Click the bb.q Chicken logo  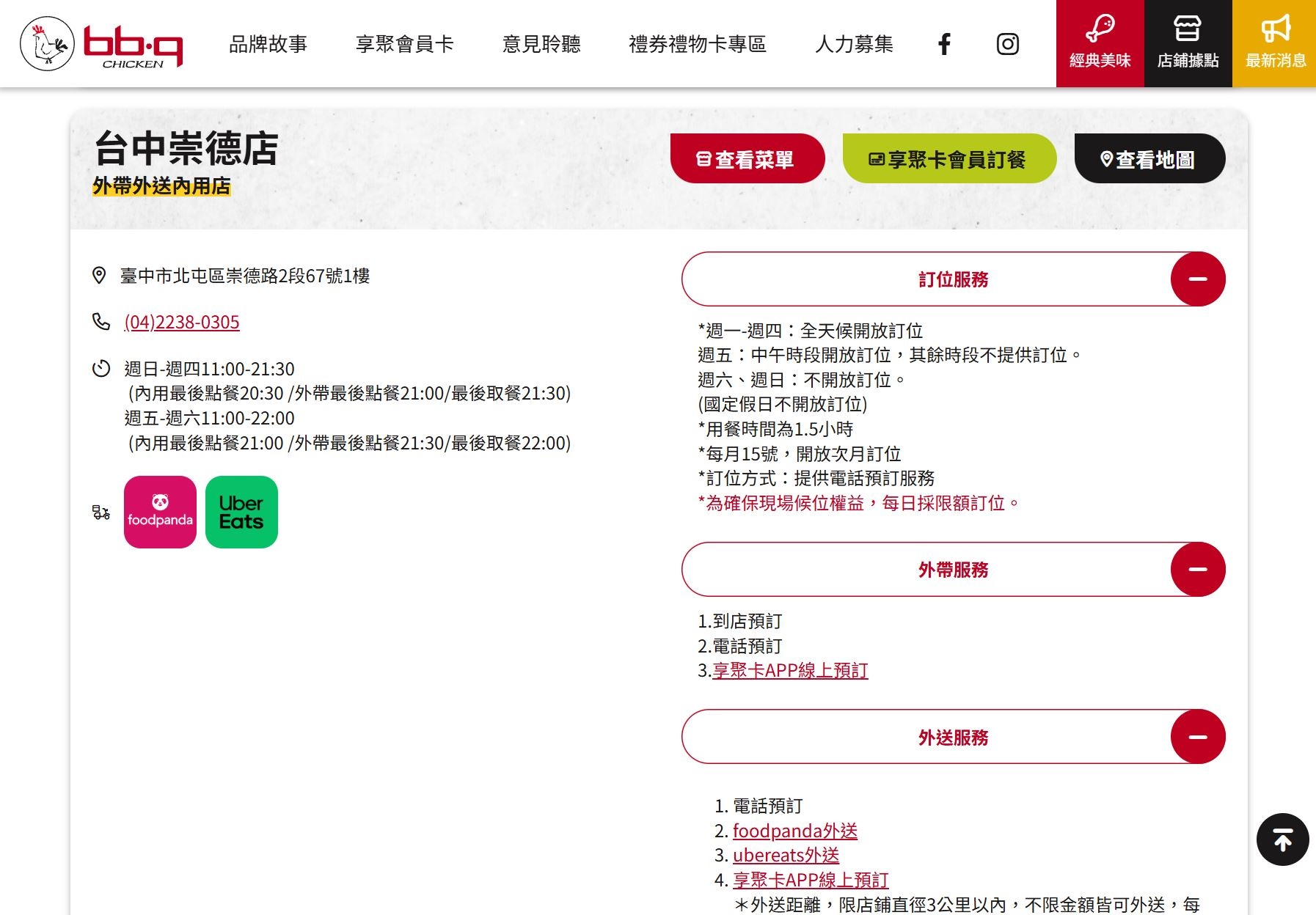coord(101,44)
